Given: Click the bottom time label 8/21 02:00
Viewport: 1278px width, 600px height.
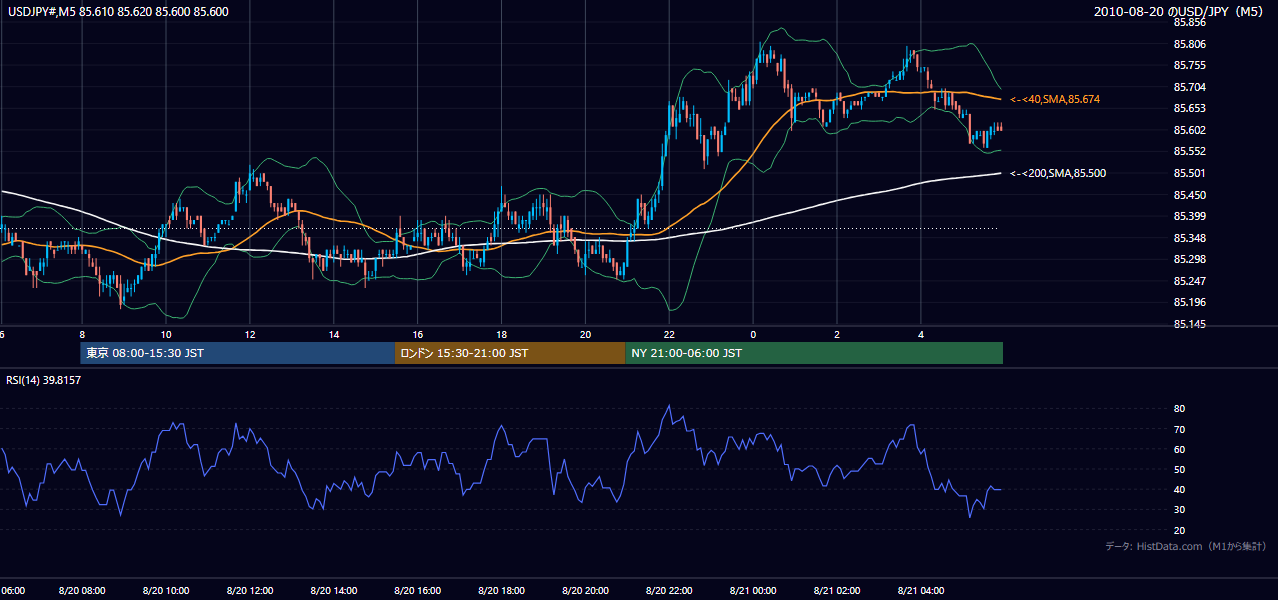Looking at the screenshot, I should (x=837, y=591).
